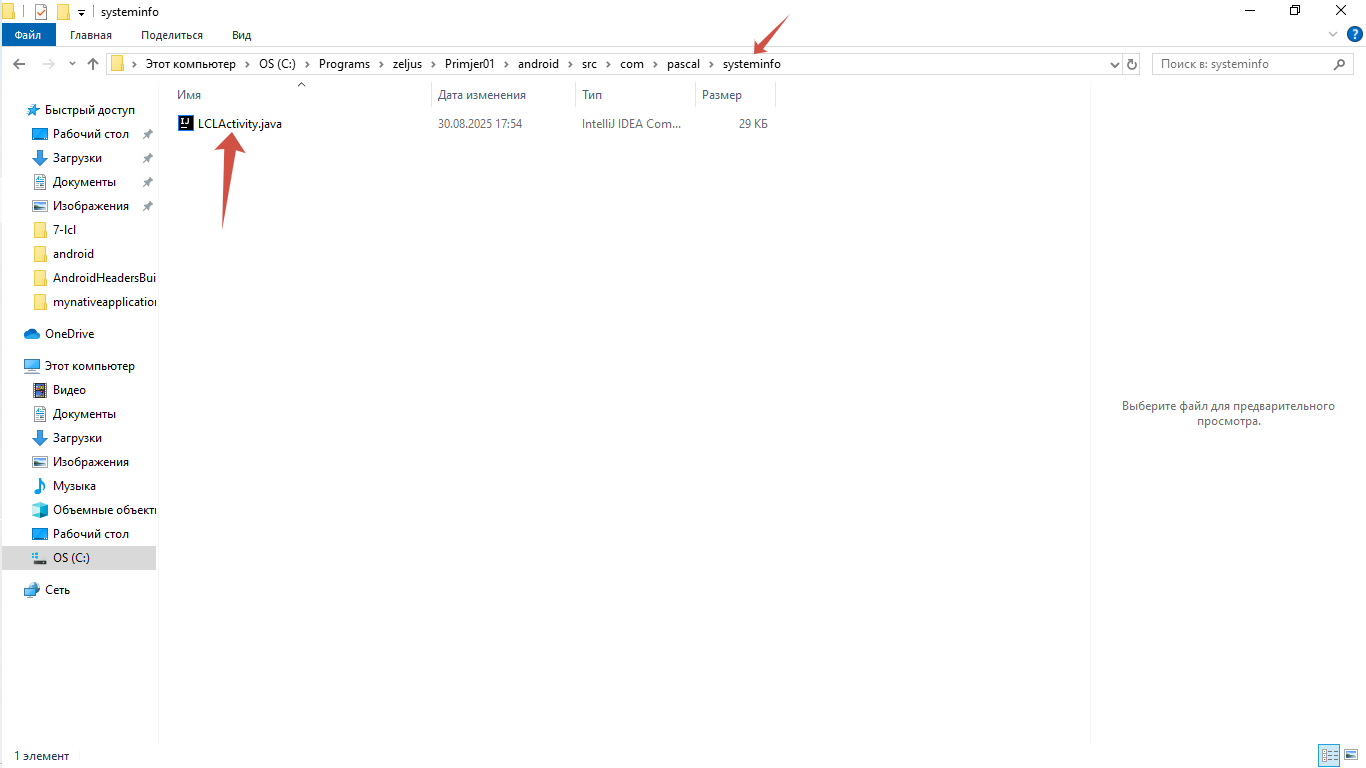Switch to details view layout icon
Screen dimensions: 1366x768
(1329, 755)
